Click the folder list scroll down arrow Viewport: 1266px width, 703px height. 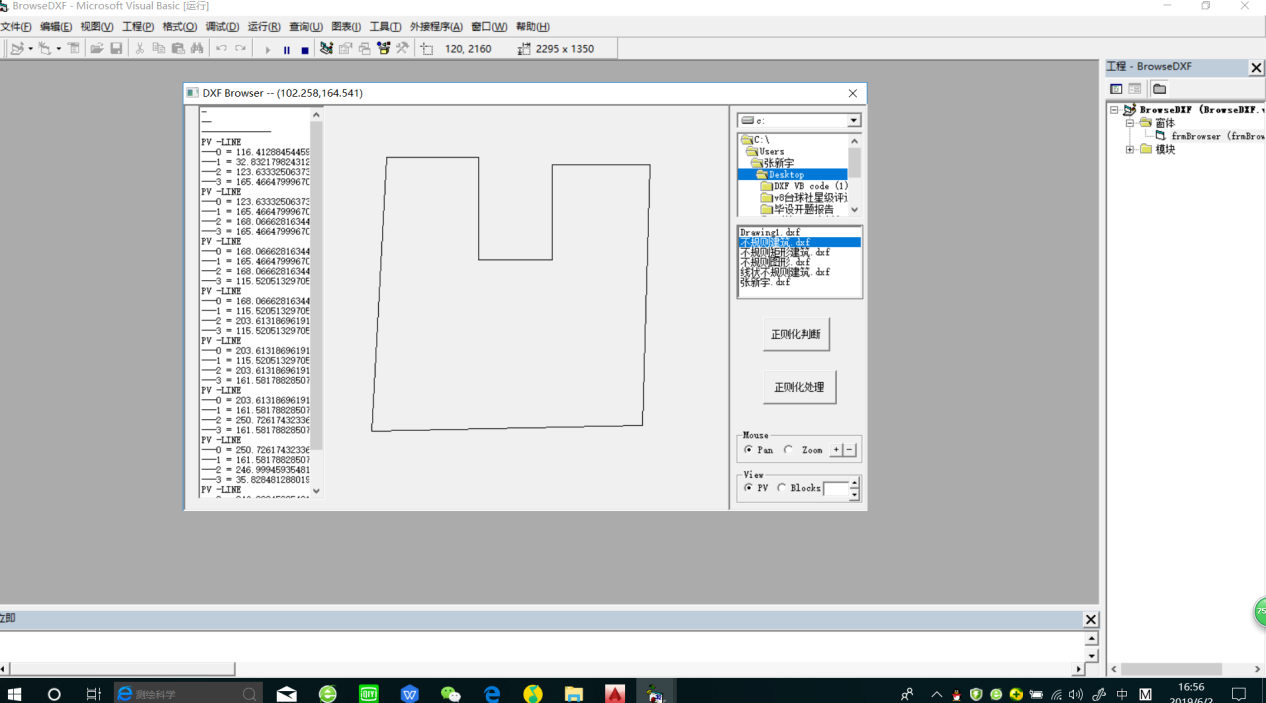(855, 210)
